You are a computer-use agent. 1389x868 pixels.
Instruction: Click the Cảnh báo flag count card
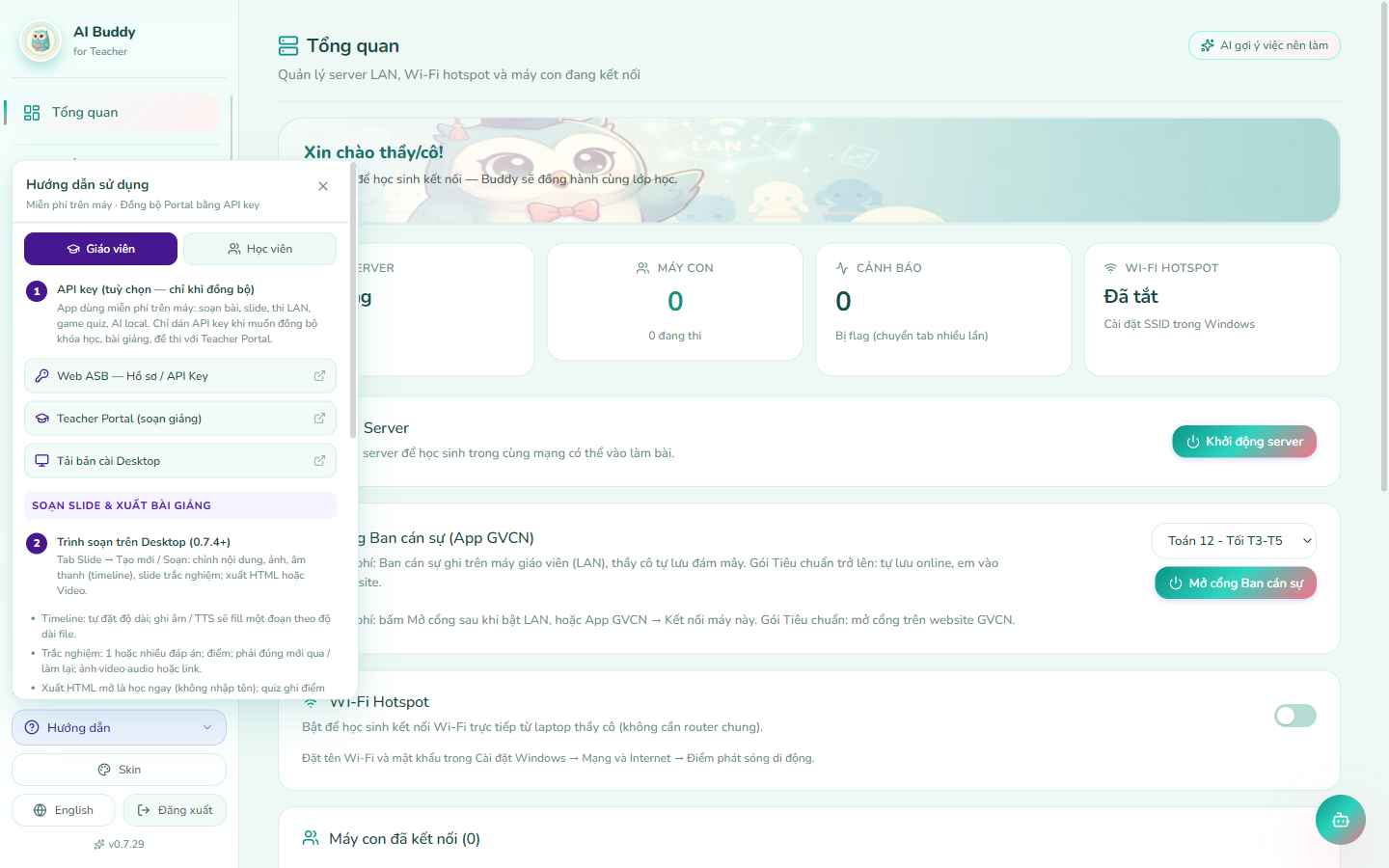point(943,309)
